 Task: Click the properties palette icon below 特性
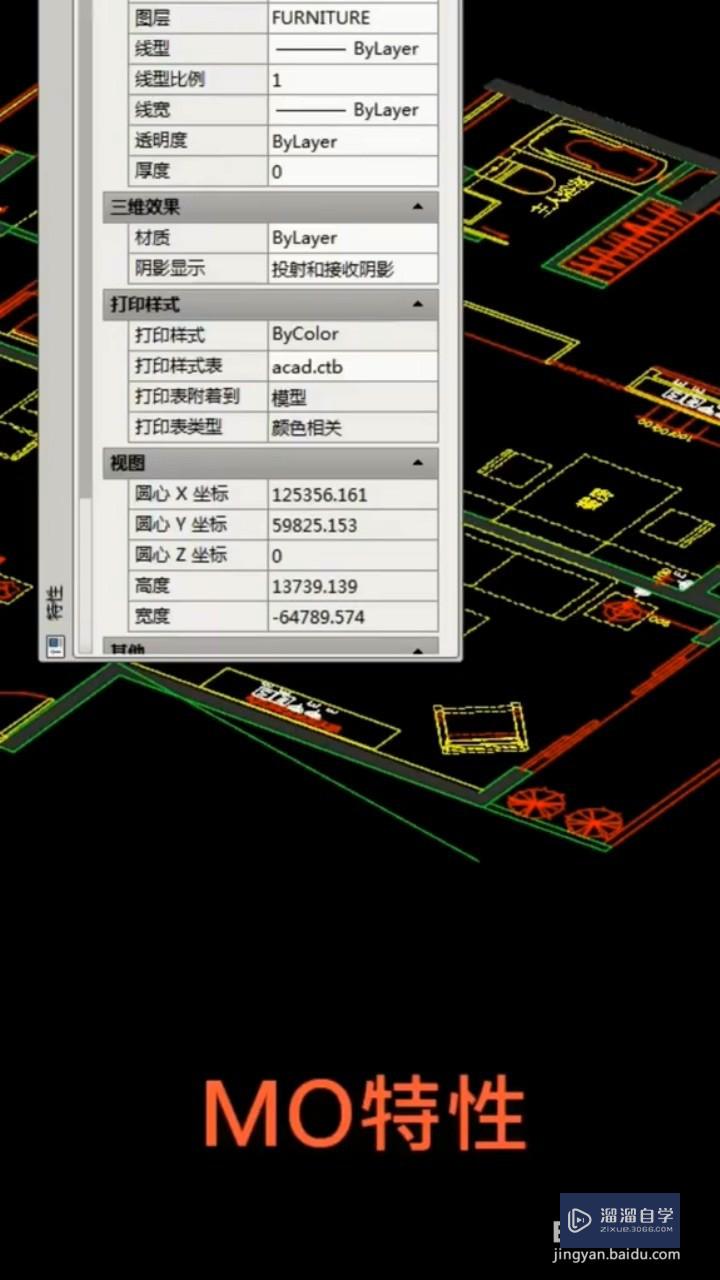pos(56,646)
